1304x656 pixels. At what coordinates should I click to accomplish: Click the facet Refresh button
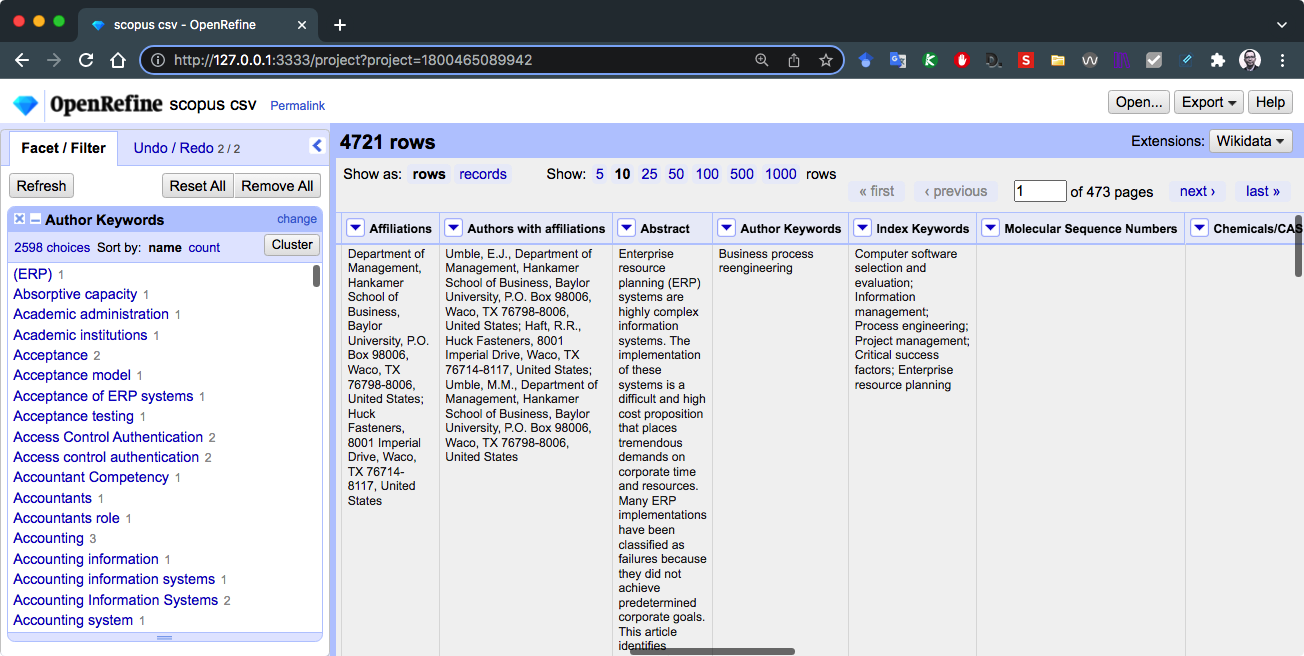[x=41, y=186]
